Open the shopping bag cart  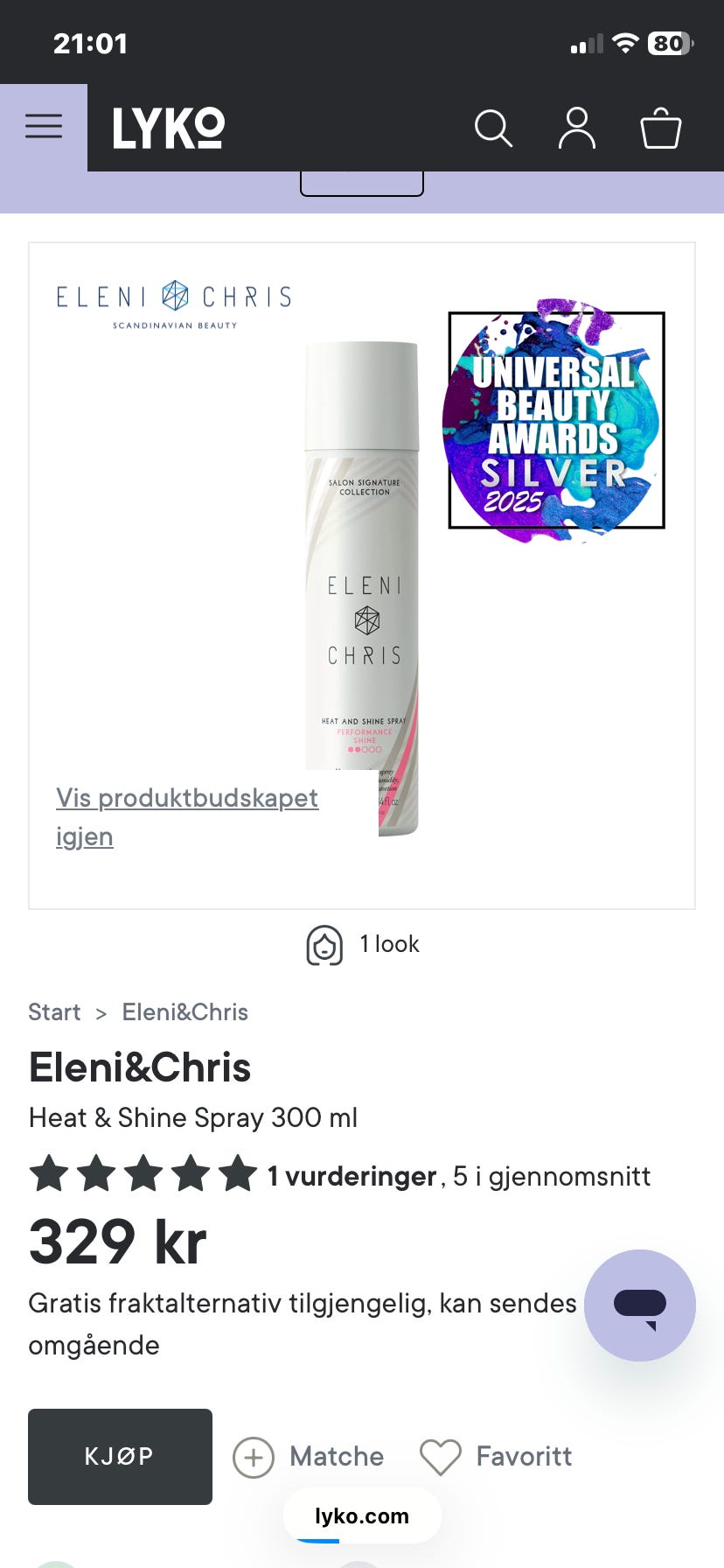(660, 129)
